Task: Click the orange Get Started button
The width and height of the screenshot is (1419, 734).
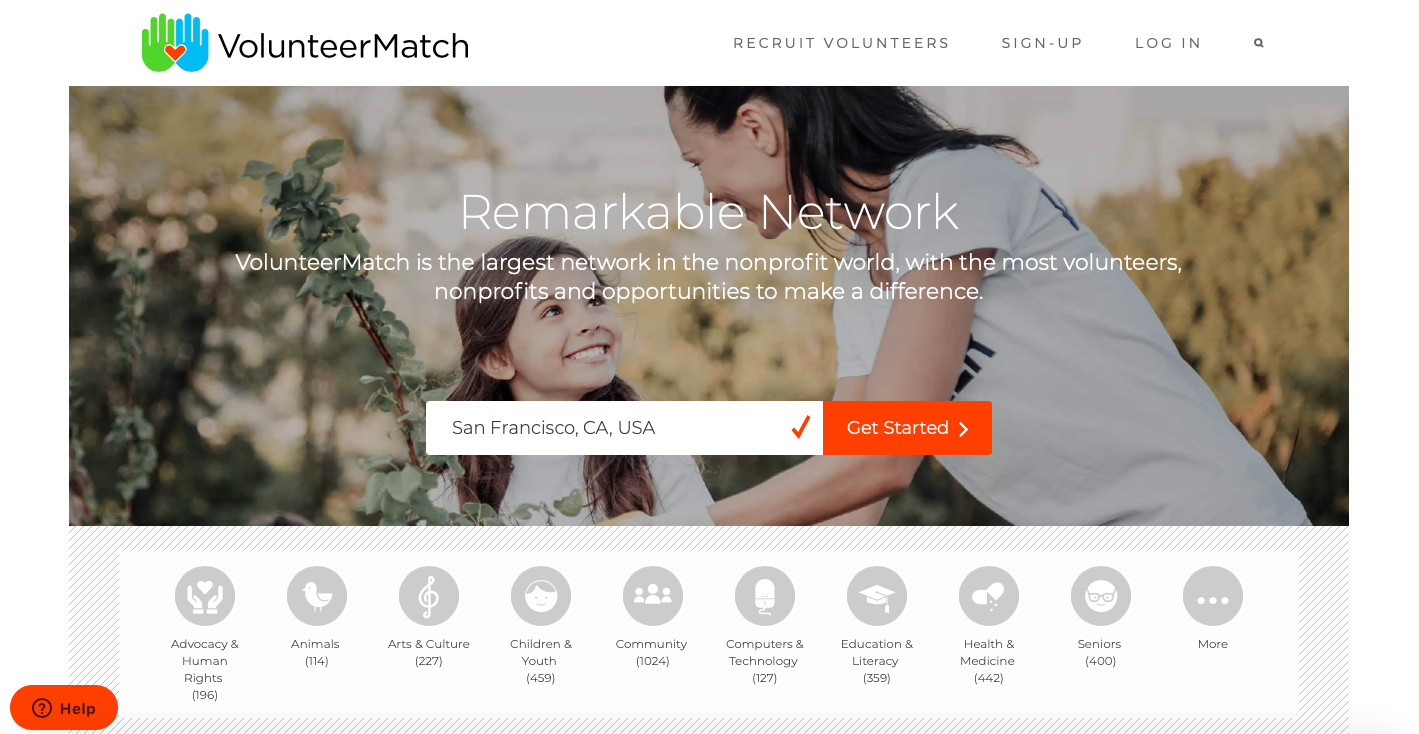Action: [907, 428]
